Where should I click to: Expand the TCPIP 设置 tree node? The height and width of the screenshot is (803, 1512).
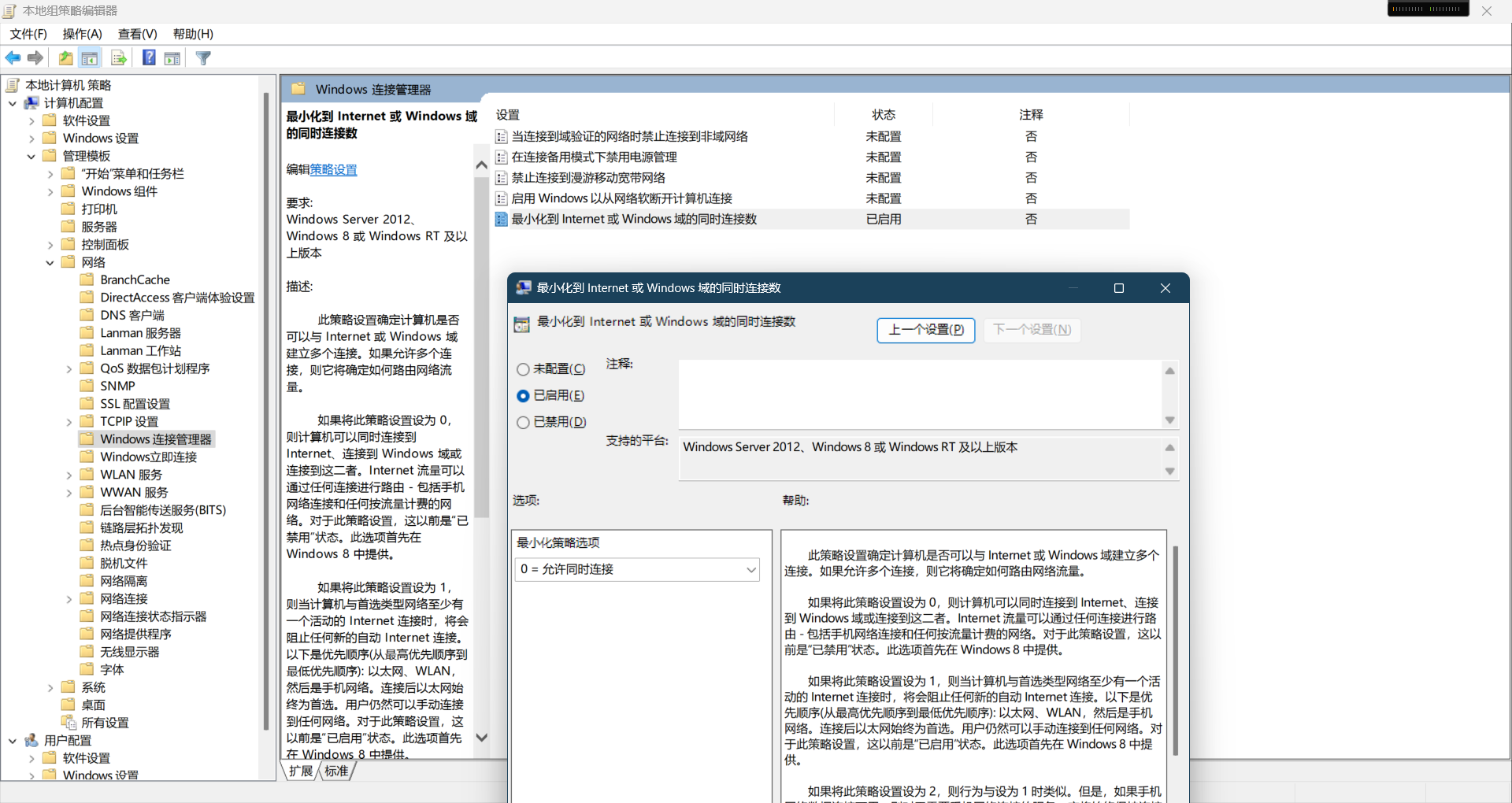(69, 422)
